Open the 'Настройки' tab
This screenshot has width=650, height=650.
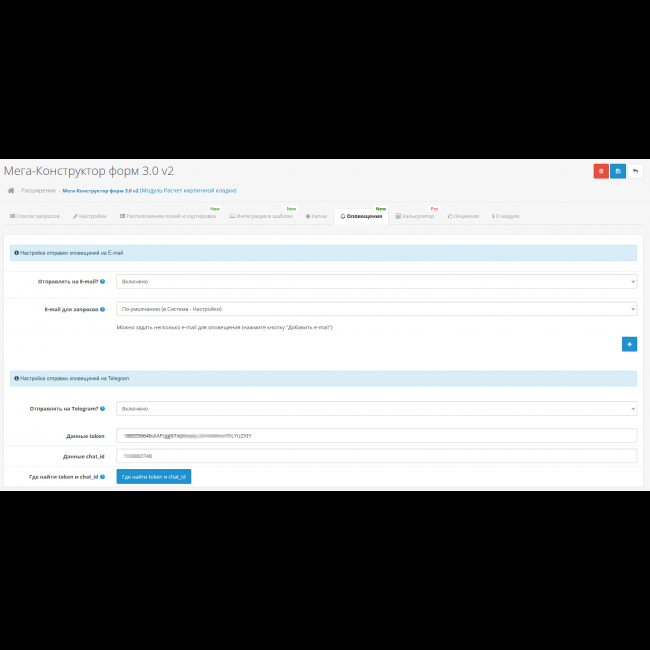[x=90, y=216]
